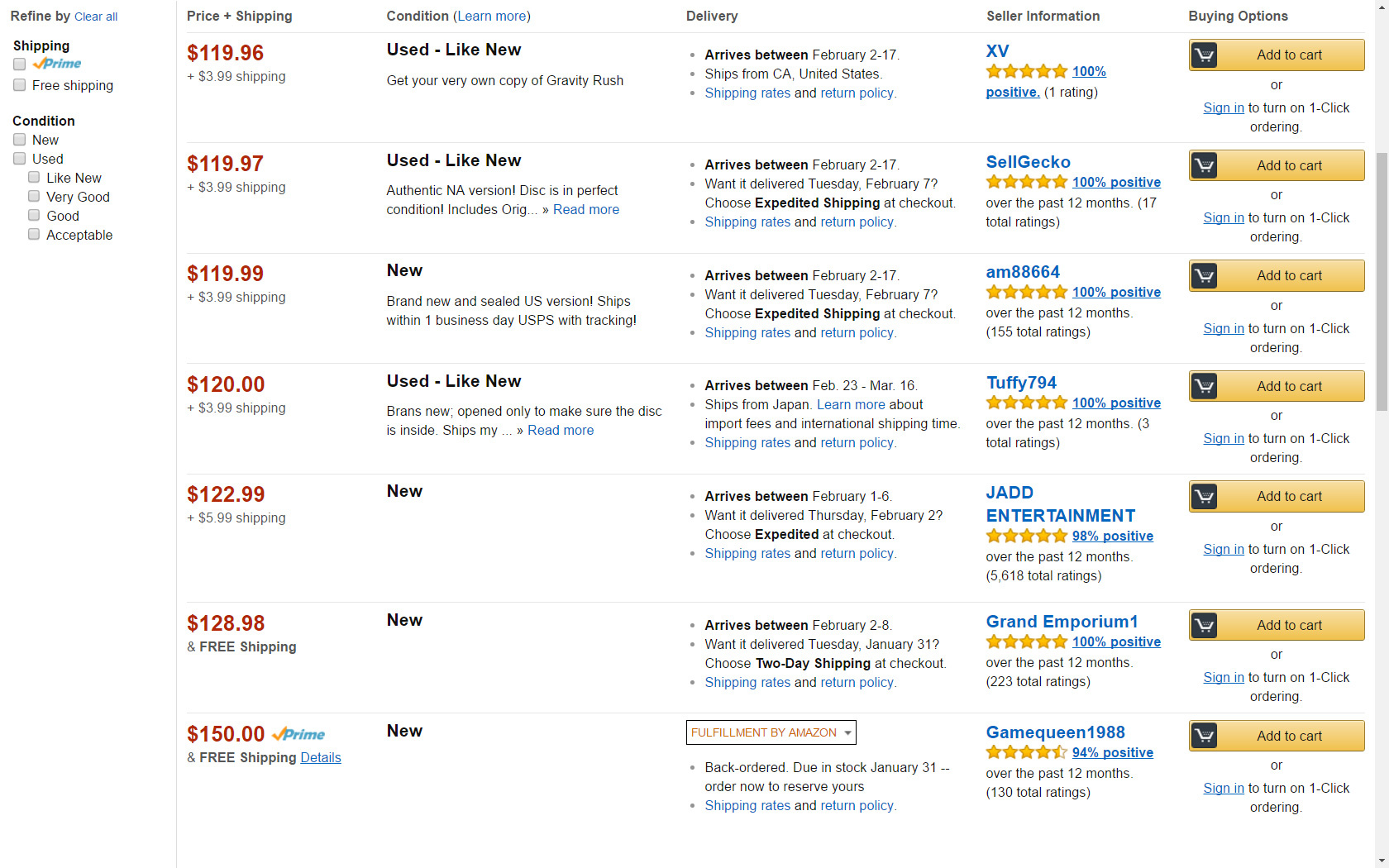This screenshot has height=868, width=1389.
Task: Click the star rating of seller am88664
Action: (1027, 292)
